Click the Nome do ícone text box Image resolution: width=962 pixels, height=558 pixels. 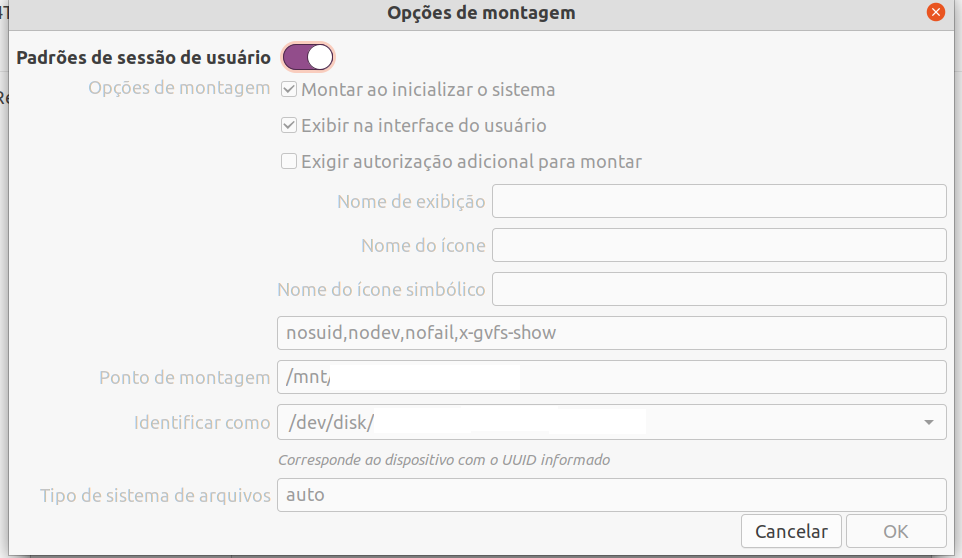coord(719,245)
